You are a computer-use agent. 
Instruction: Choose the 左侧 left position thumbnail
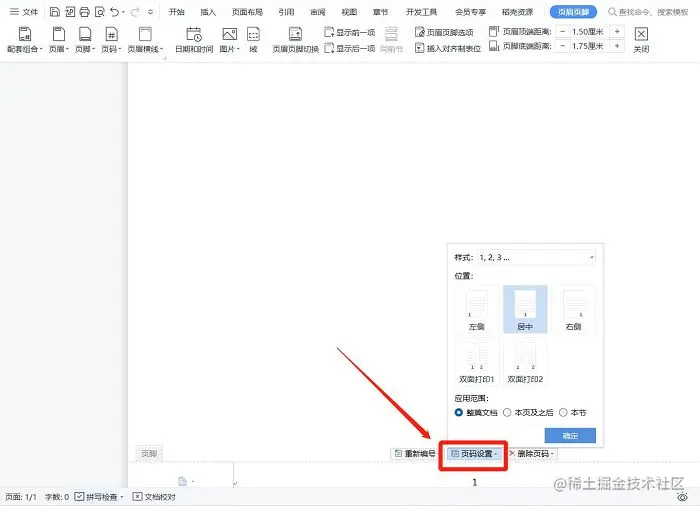click(476, 309)
